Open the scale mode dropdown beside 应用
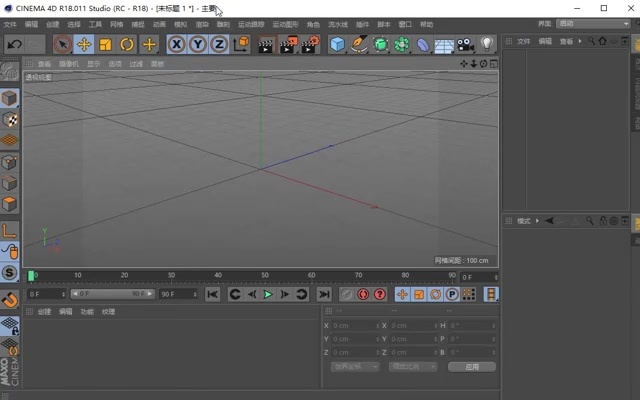The width and height of the screenshot is (640, 400). point(411,367)
